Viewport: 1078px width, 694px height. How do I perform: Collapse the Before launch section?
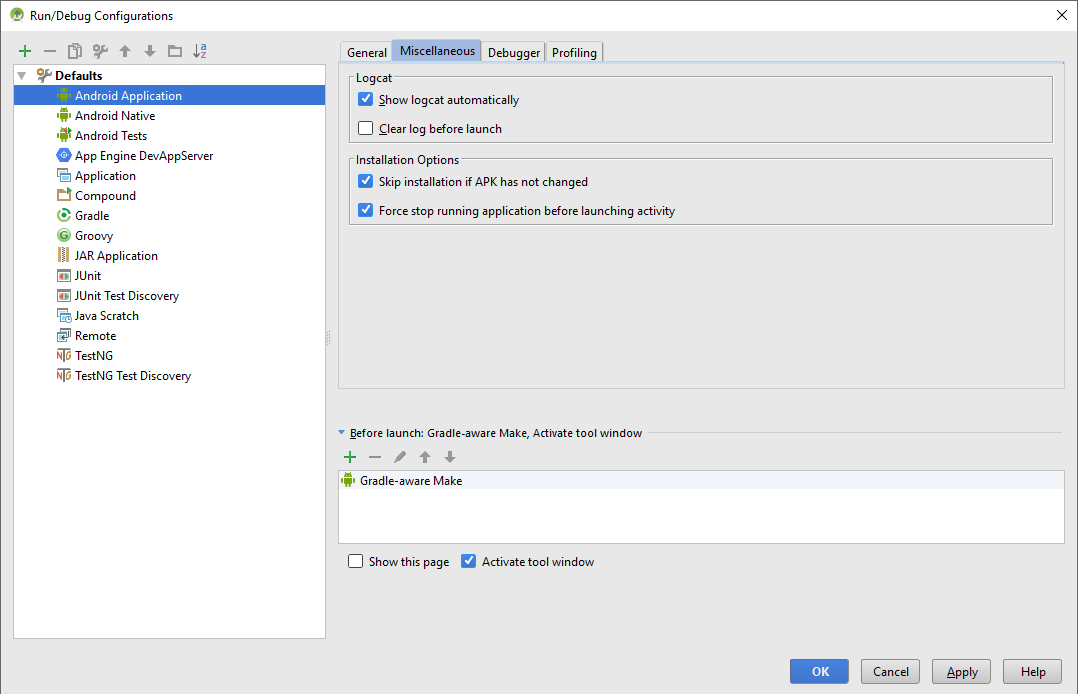coord(342,433)
